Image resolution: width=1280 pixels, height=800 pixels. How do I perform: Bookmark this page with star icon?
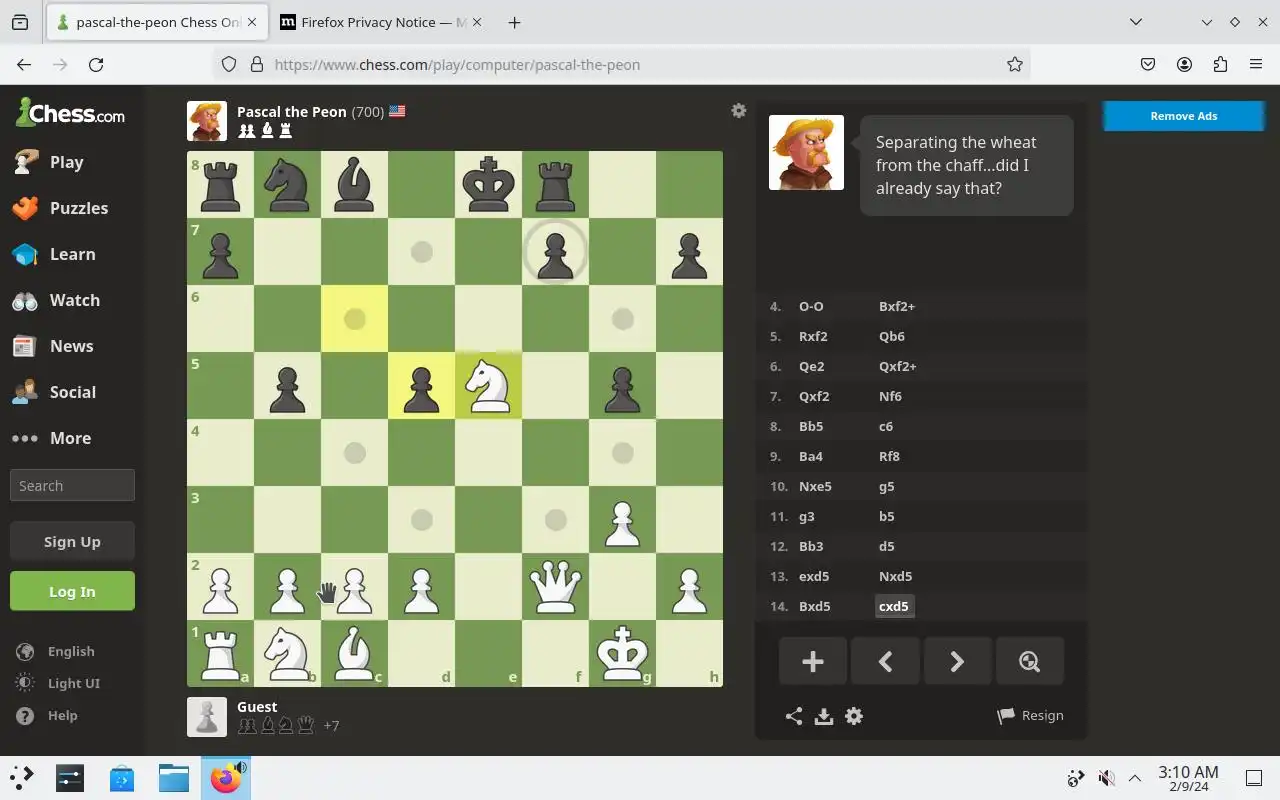(1015, 64)
